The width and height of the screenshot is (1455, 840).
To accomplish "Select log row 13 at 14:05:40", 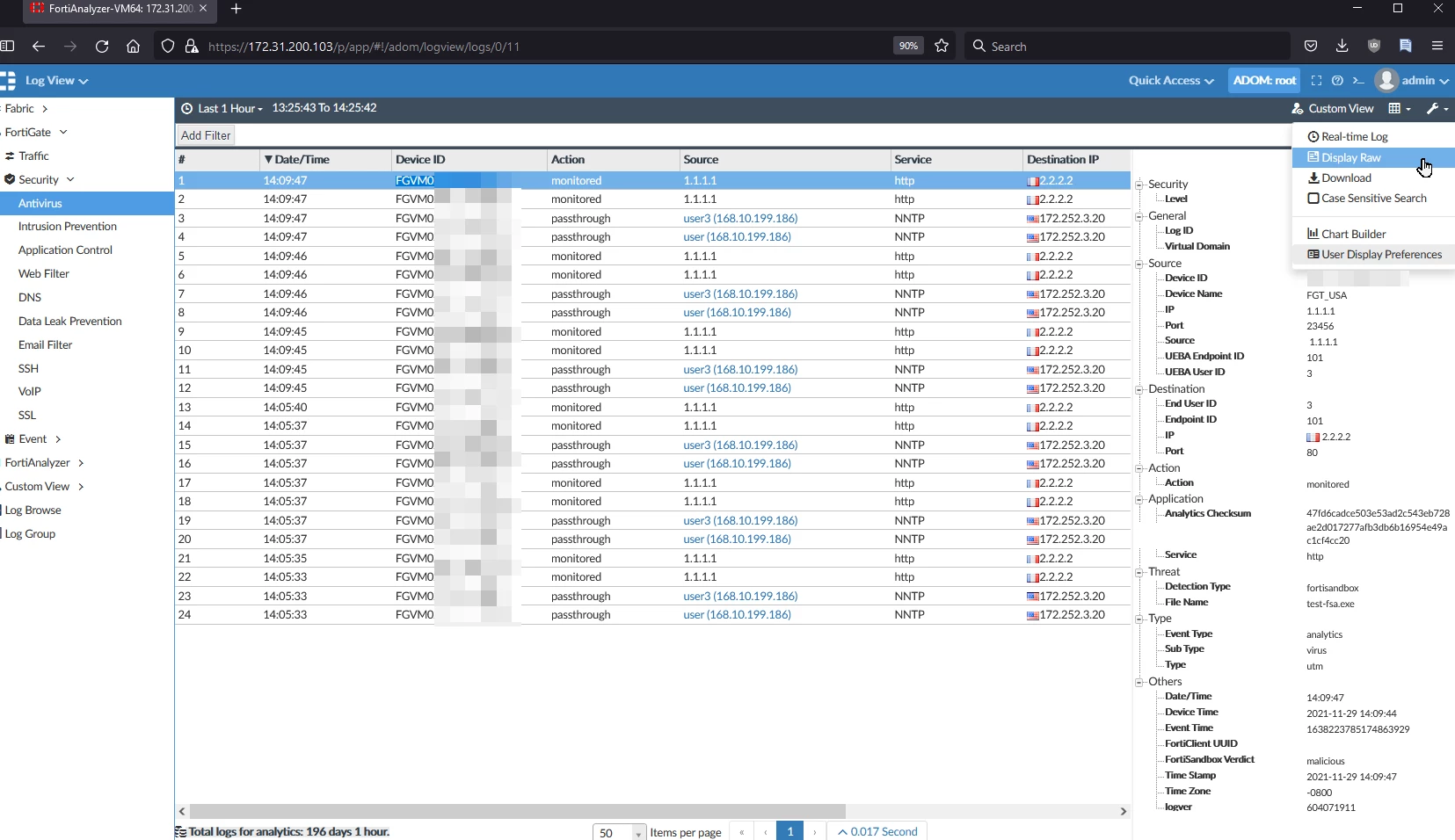I will click(652, 407).
